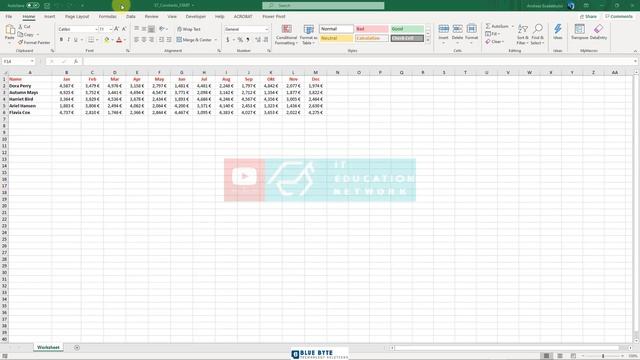Click the Share button

coord(588,16)
